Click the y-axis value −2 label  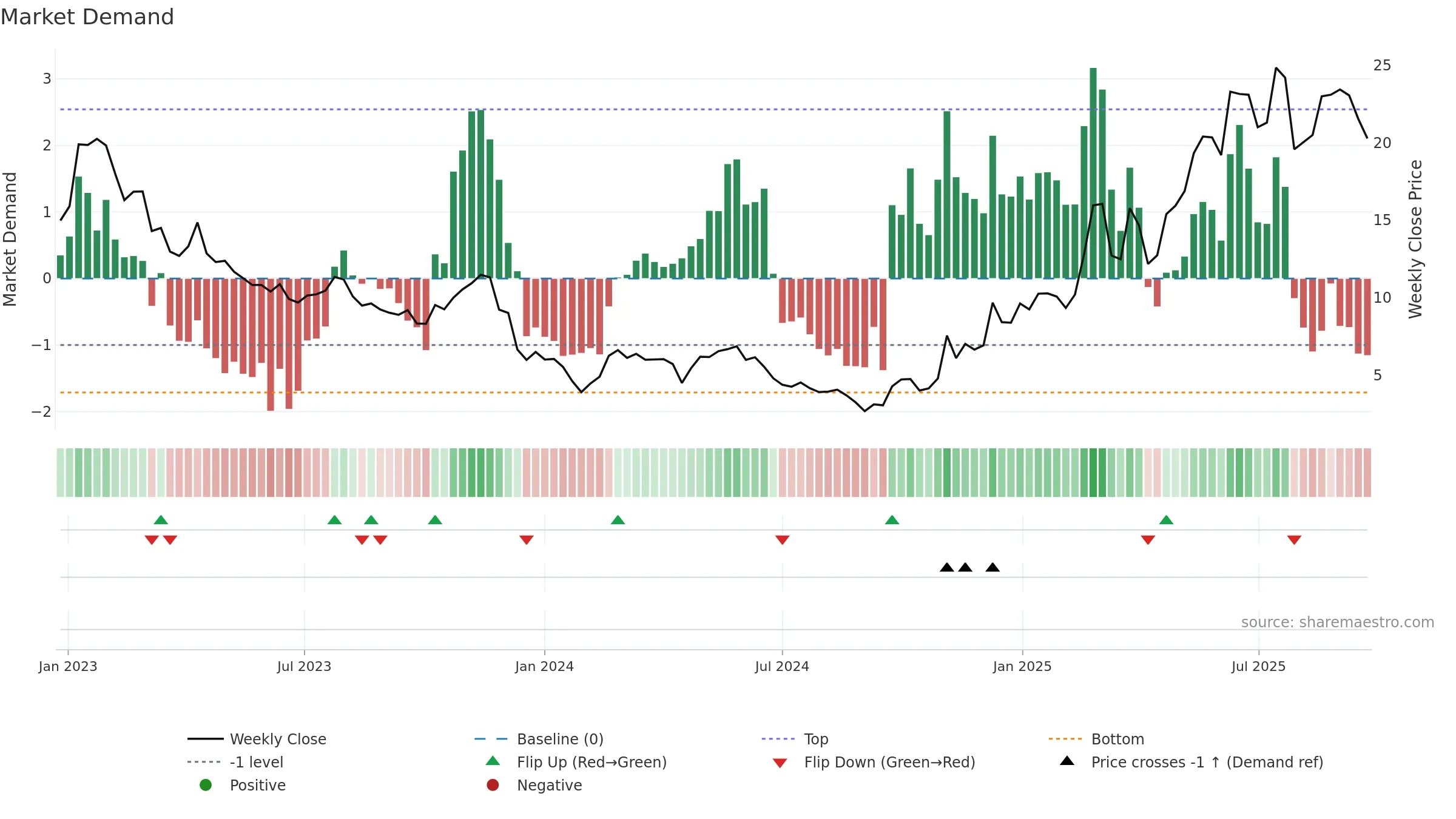point(42,412)
